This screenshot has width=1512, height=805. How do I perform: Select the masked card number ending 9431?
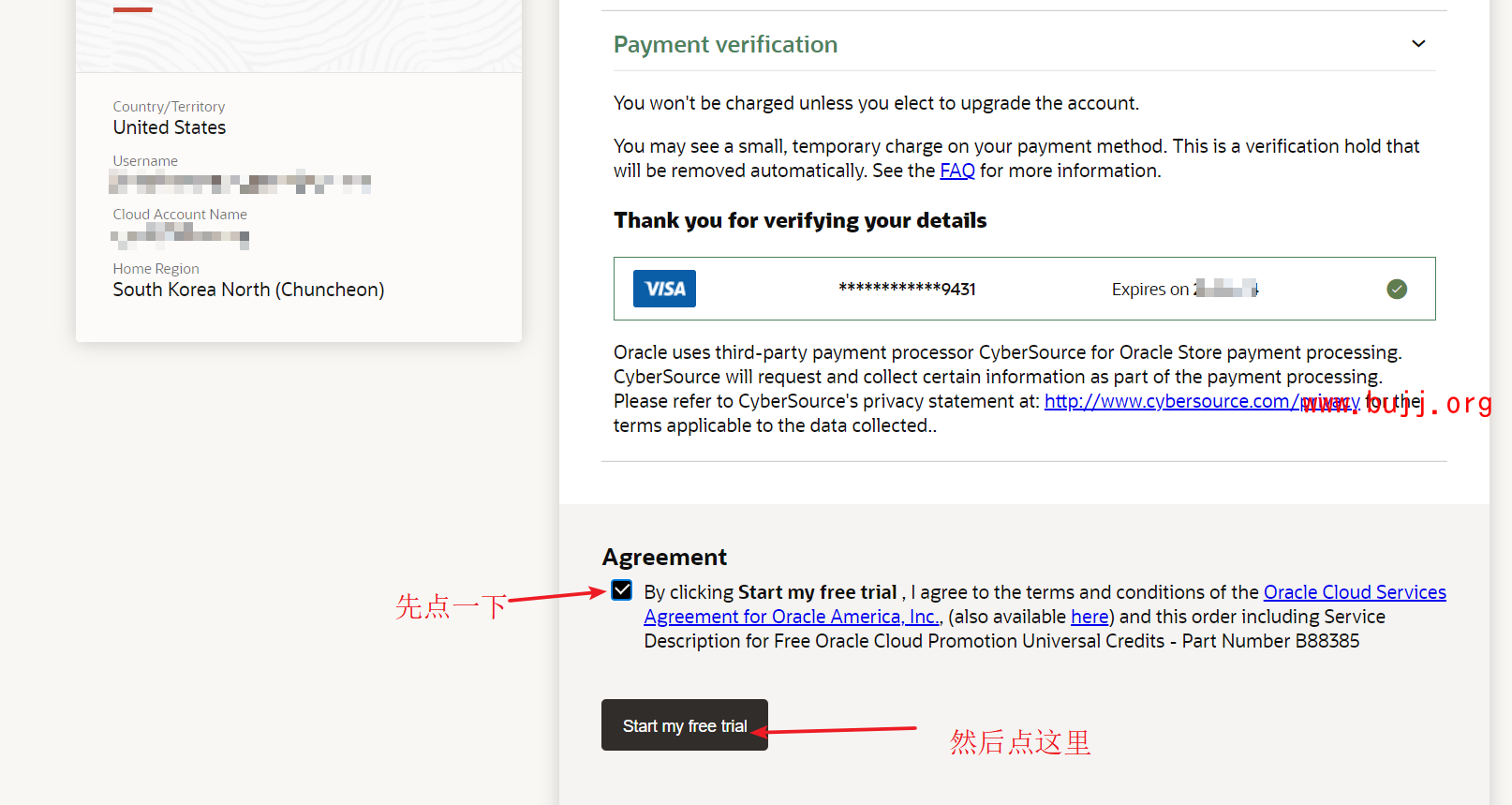coord(907,290)
